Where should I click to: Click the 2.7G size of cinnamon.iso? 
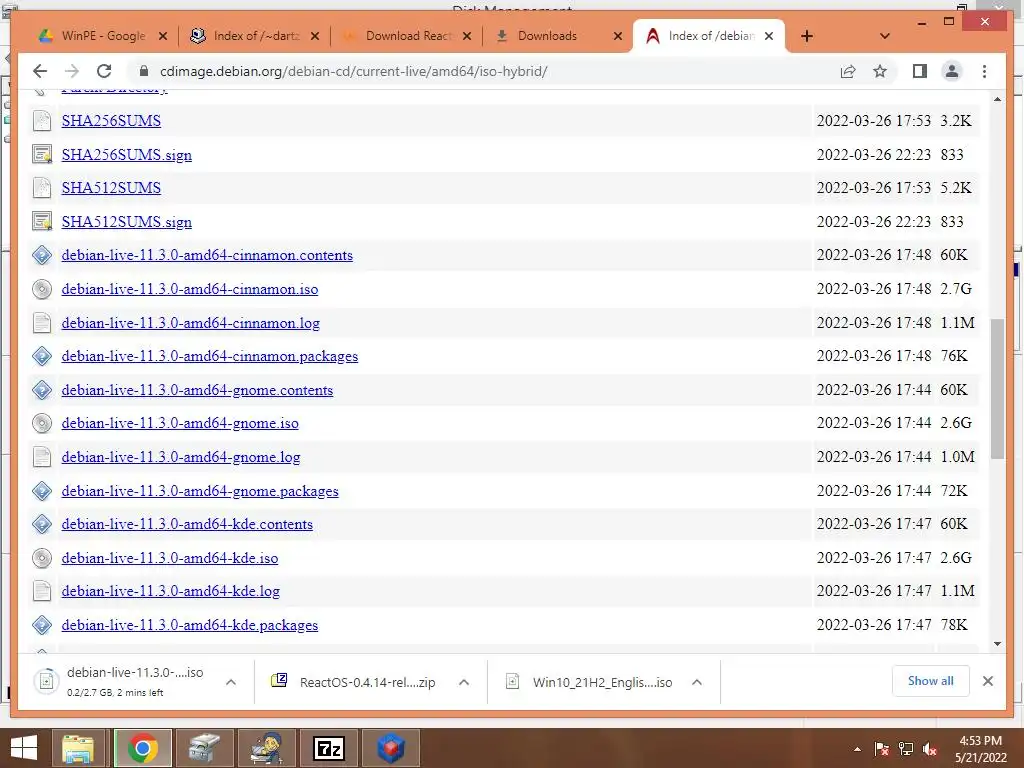coord(956,289)
